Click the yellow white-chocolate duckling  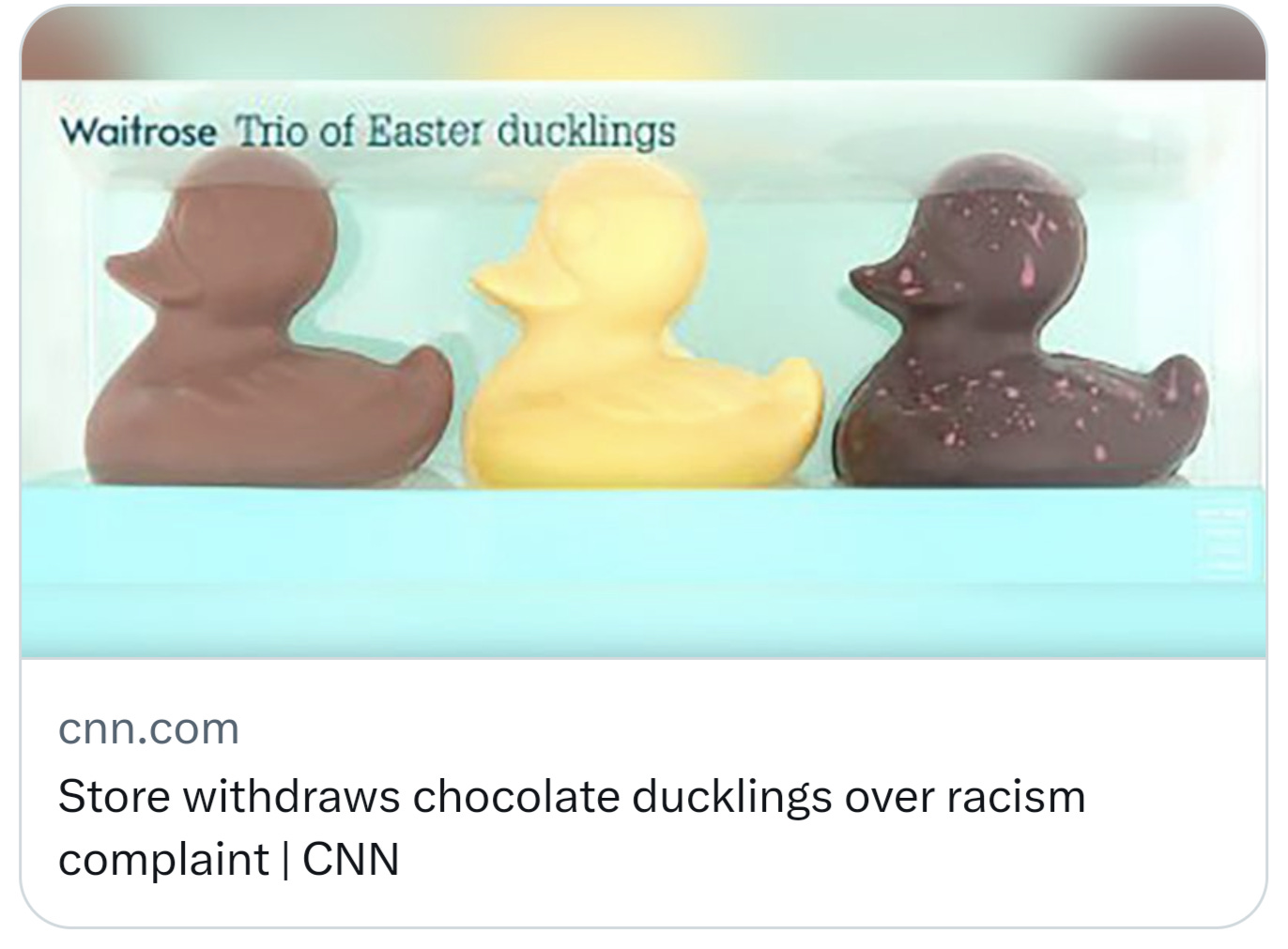[643, 324]
